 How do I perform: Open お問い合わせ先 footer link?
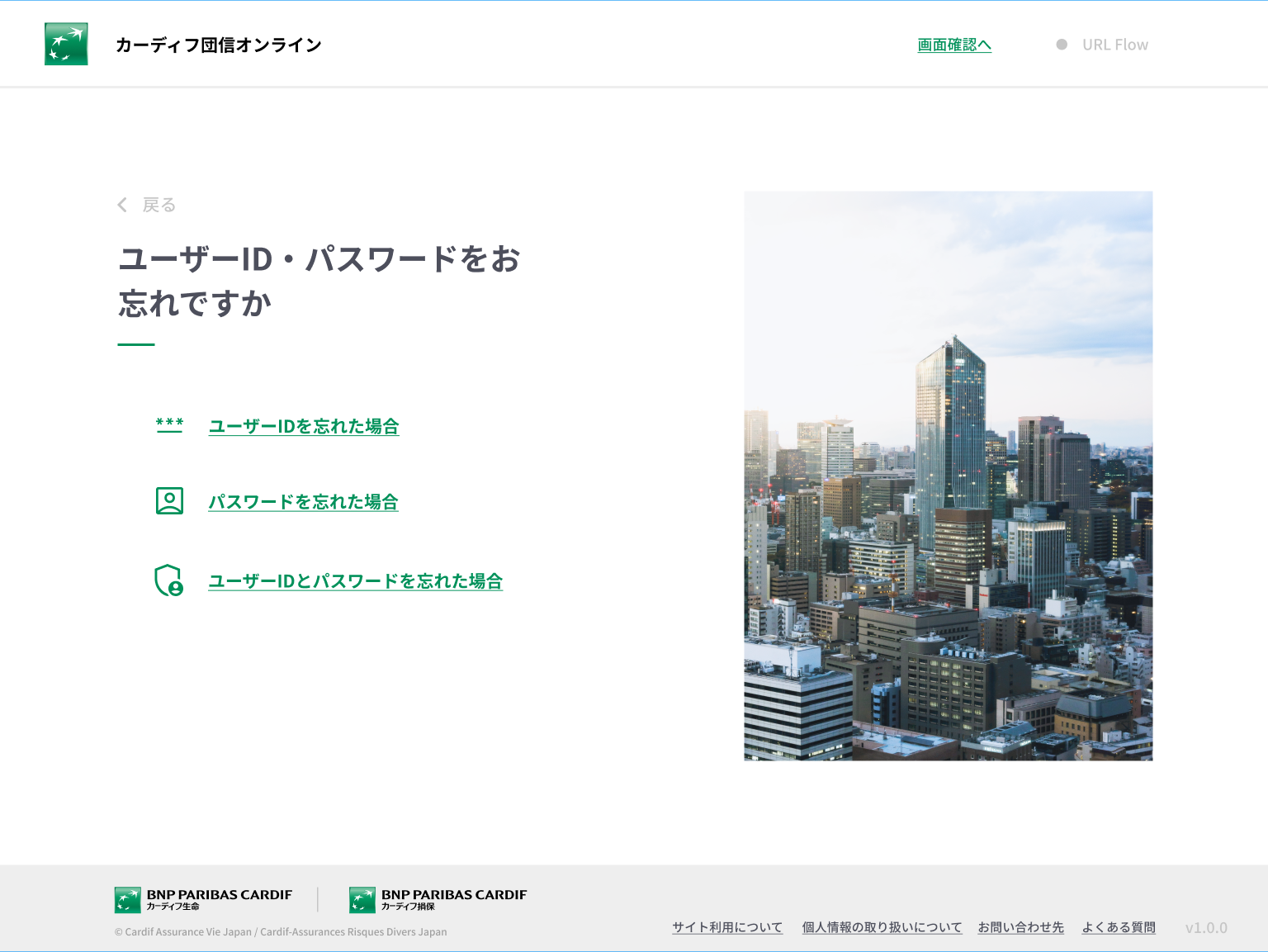pyautogui.click(x=1021, y=927)
